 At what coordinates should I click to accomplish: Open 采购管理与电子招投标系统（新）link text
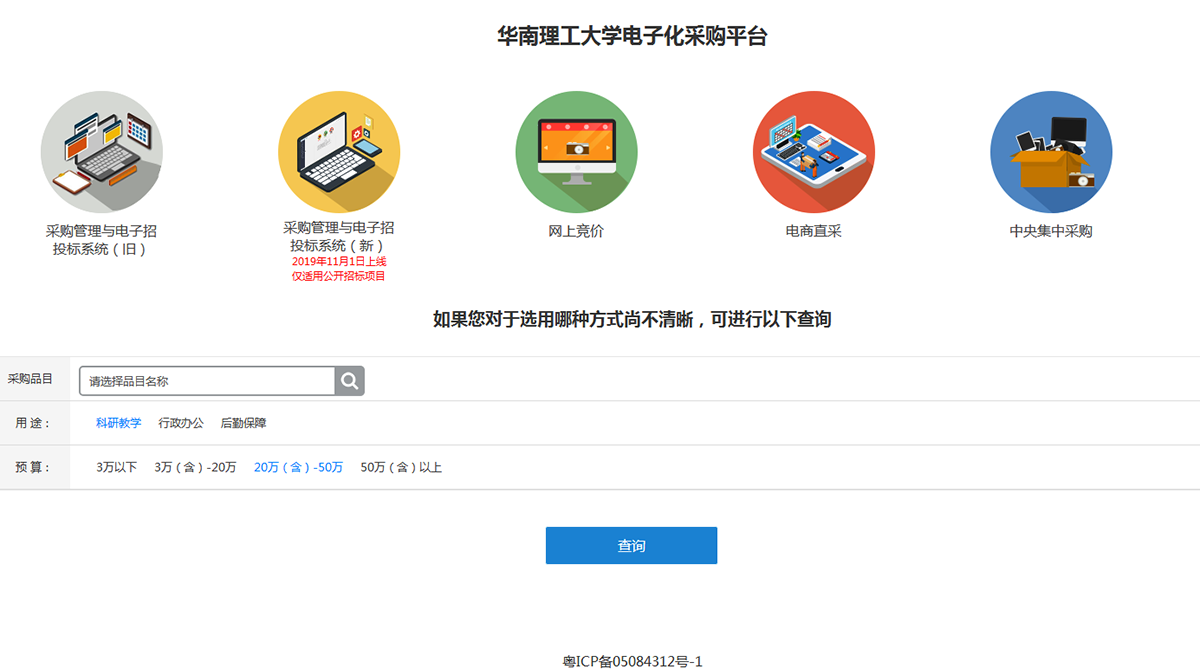point(339,236)
